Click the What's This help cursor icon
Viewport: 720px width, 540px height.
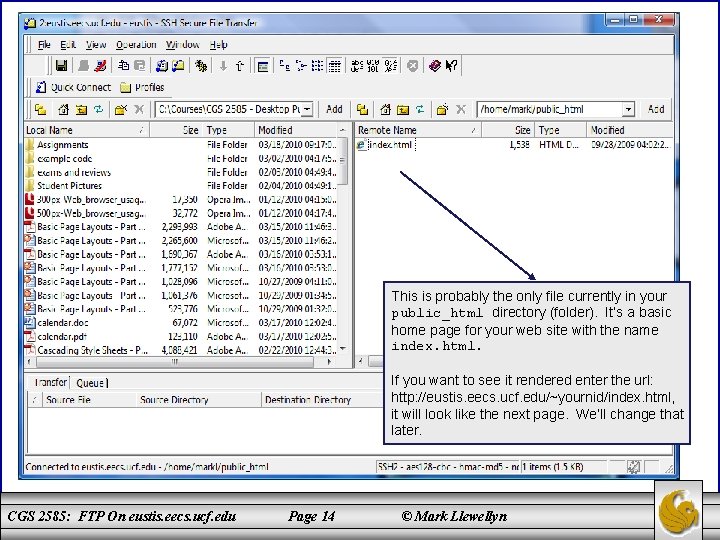(x=451, y=66)
